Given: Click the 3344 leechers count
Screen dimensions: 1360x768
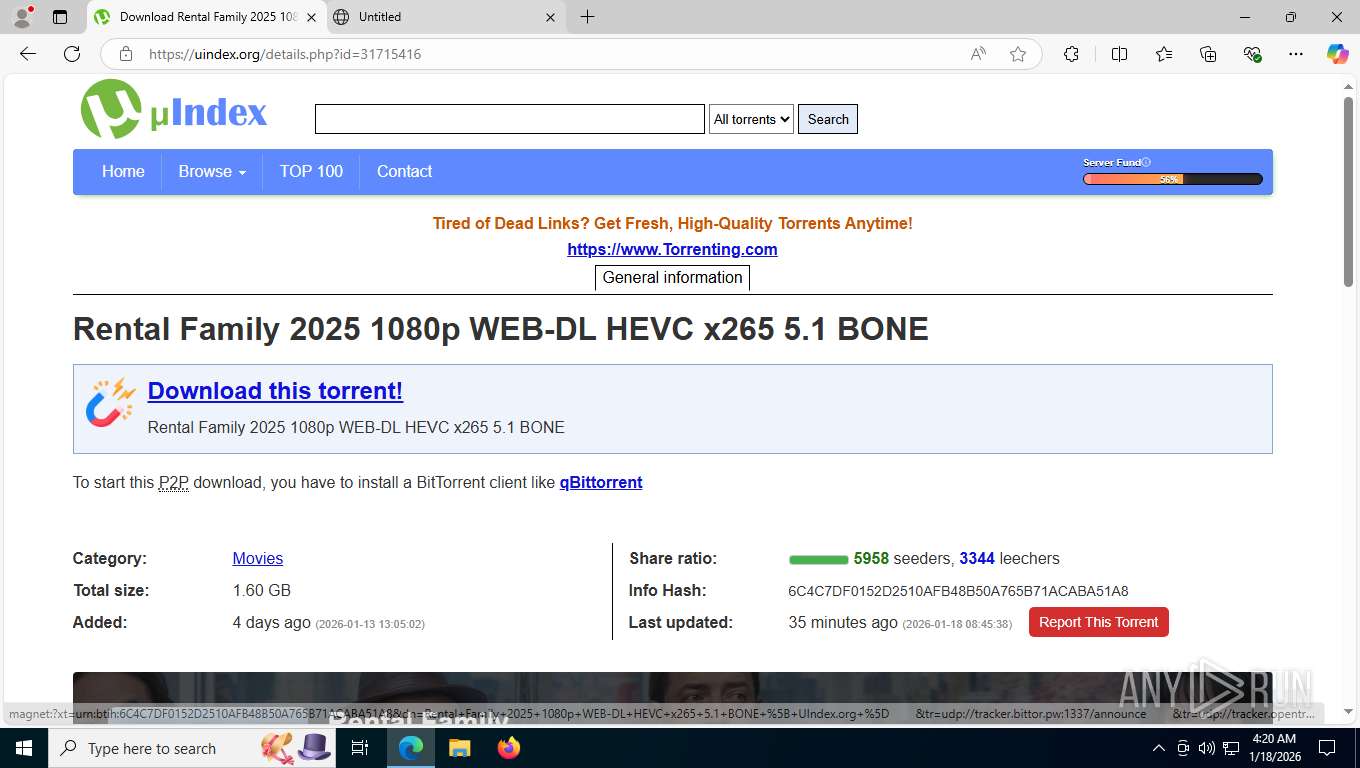Looking at the screenshot, I should point(977,559).
